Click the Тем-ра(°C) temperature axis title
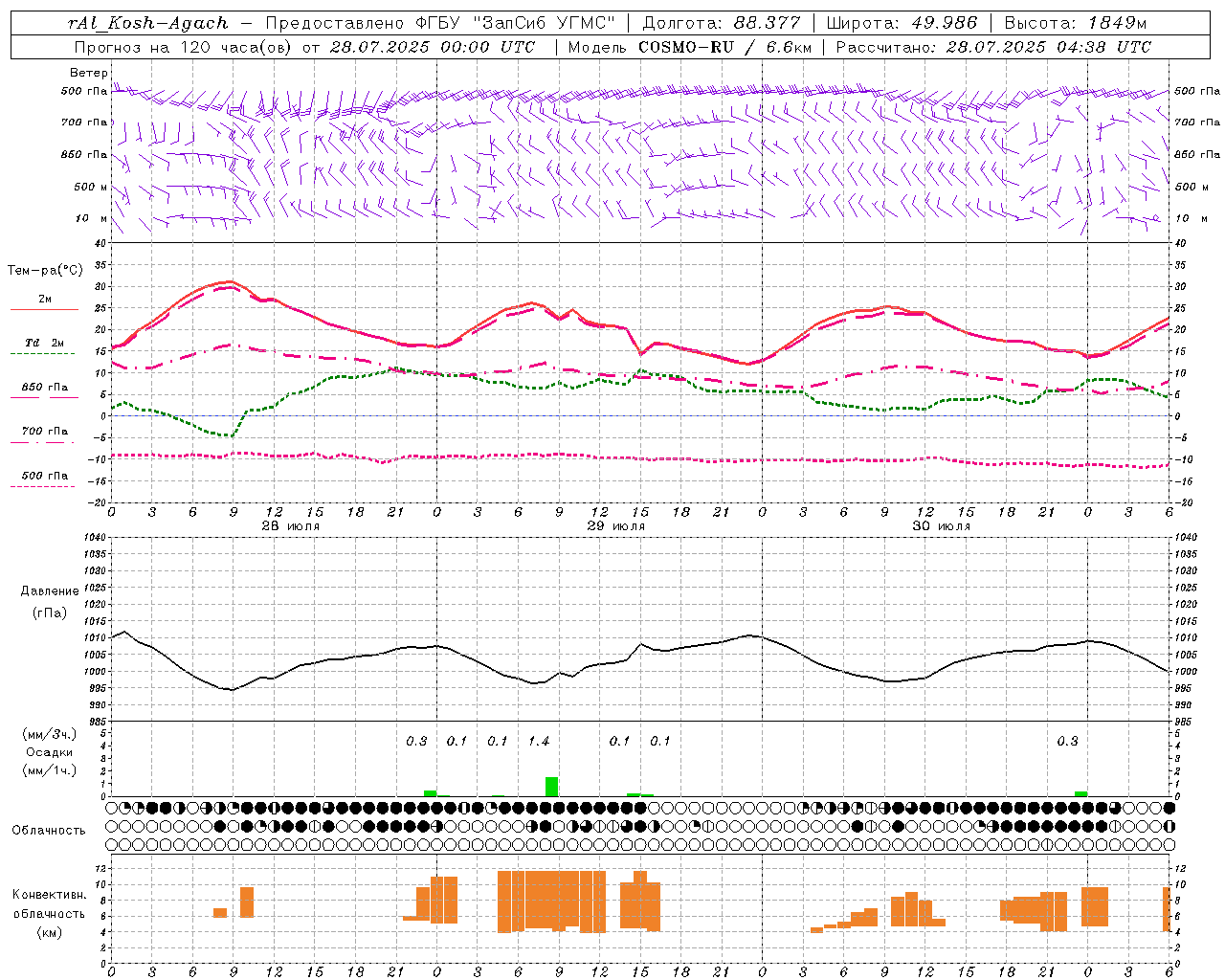 point(45,270)
